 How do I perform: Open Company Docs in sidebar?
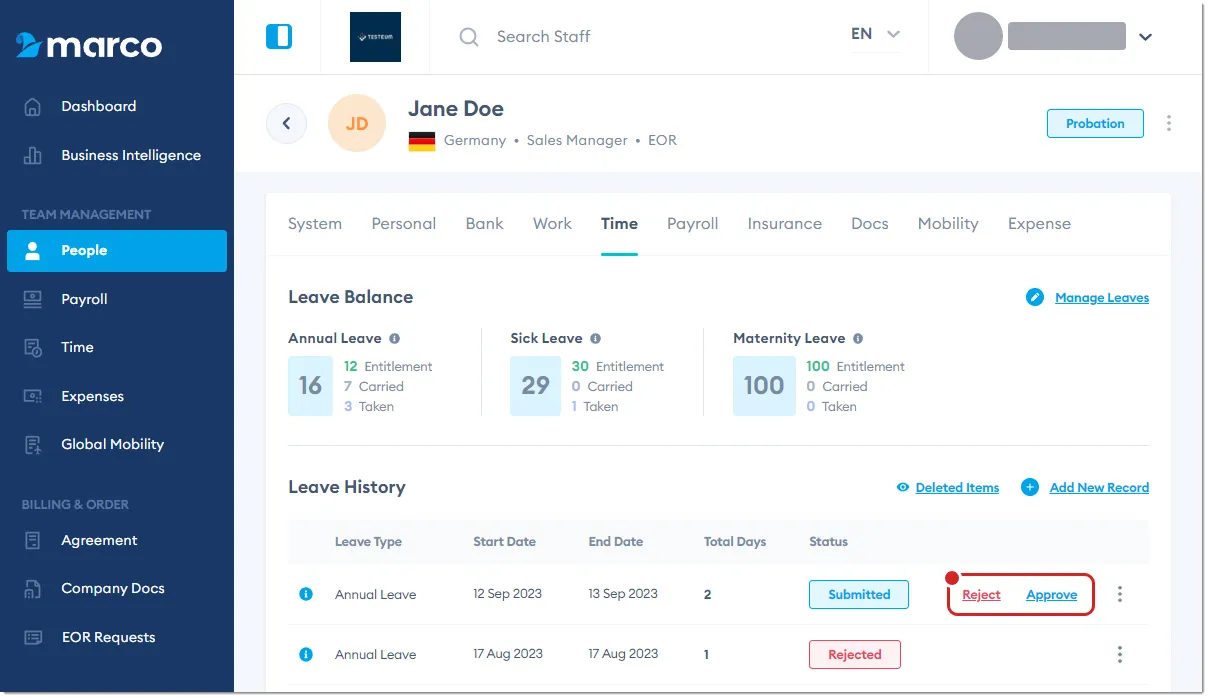point(117,588)
